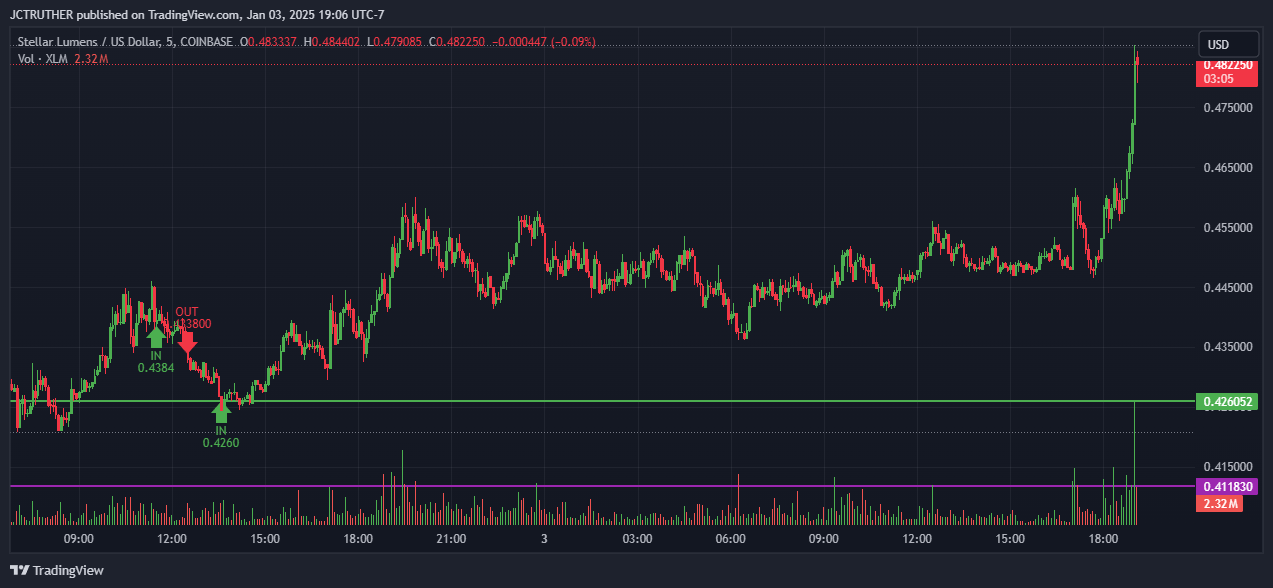Click the green 0.426052 price label
The image size is (1273, 588).
[1226, 402]
